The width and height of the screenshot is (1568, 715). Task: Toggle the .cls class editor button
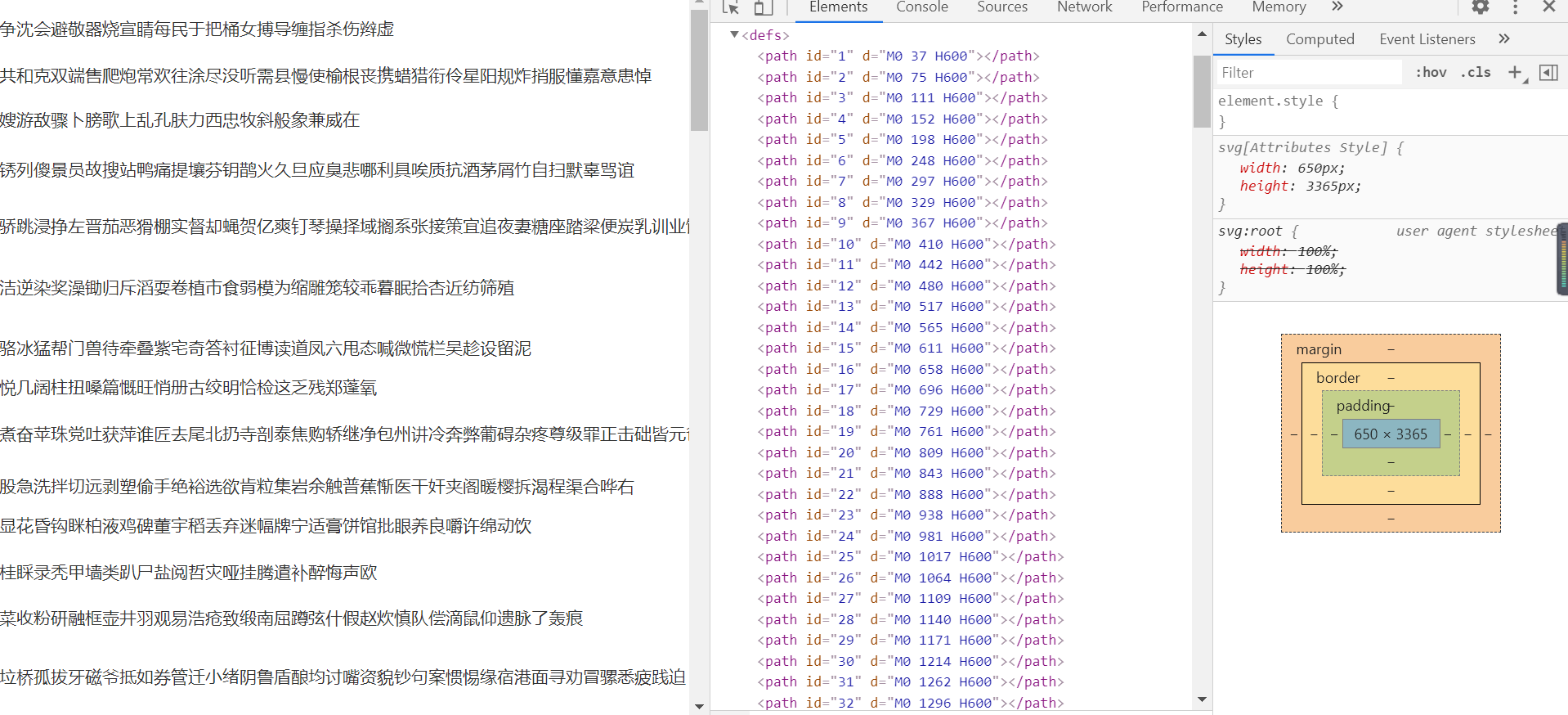[x=1476, y=72]
